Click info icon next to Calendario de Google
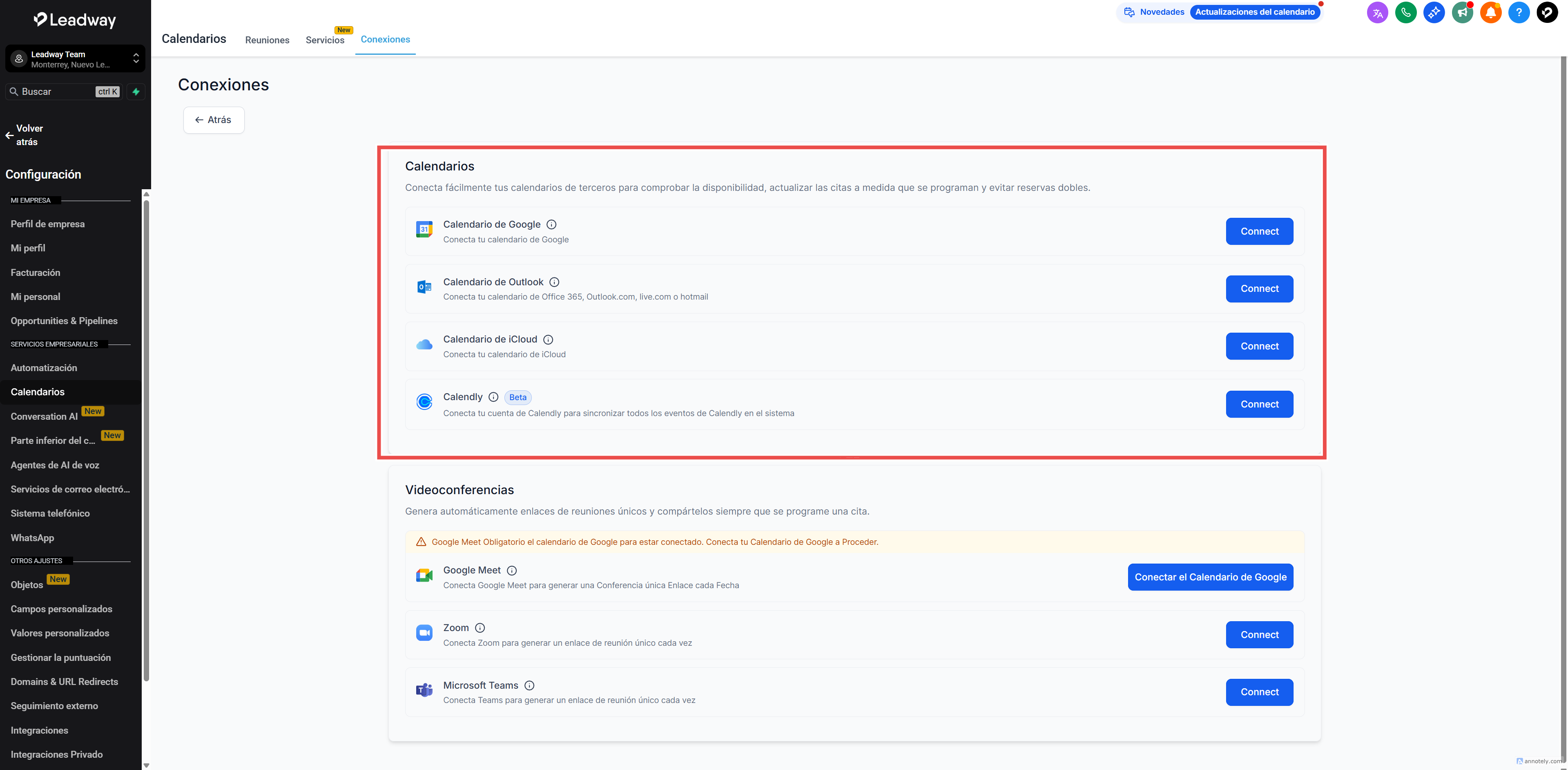Screen dimensions: 1568x770 551,225
